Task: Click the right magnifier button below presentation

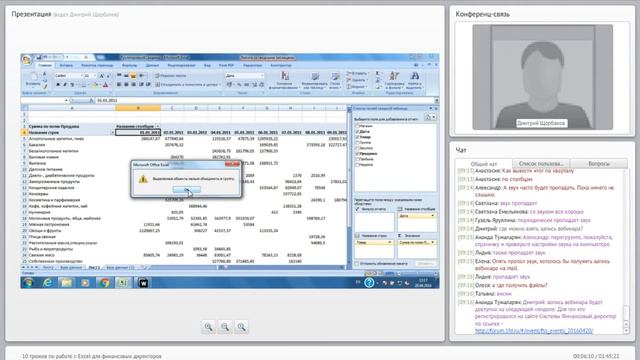Action: tap(241, 327)
